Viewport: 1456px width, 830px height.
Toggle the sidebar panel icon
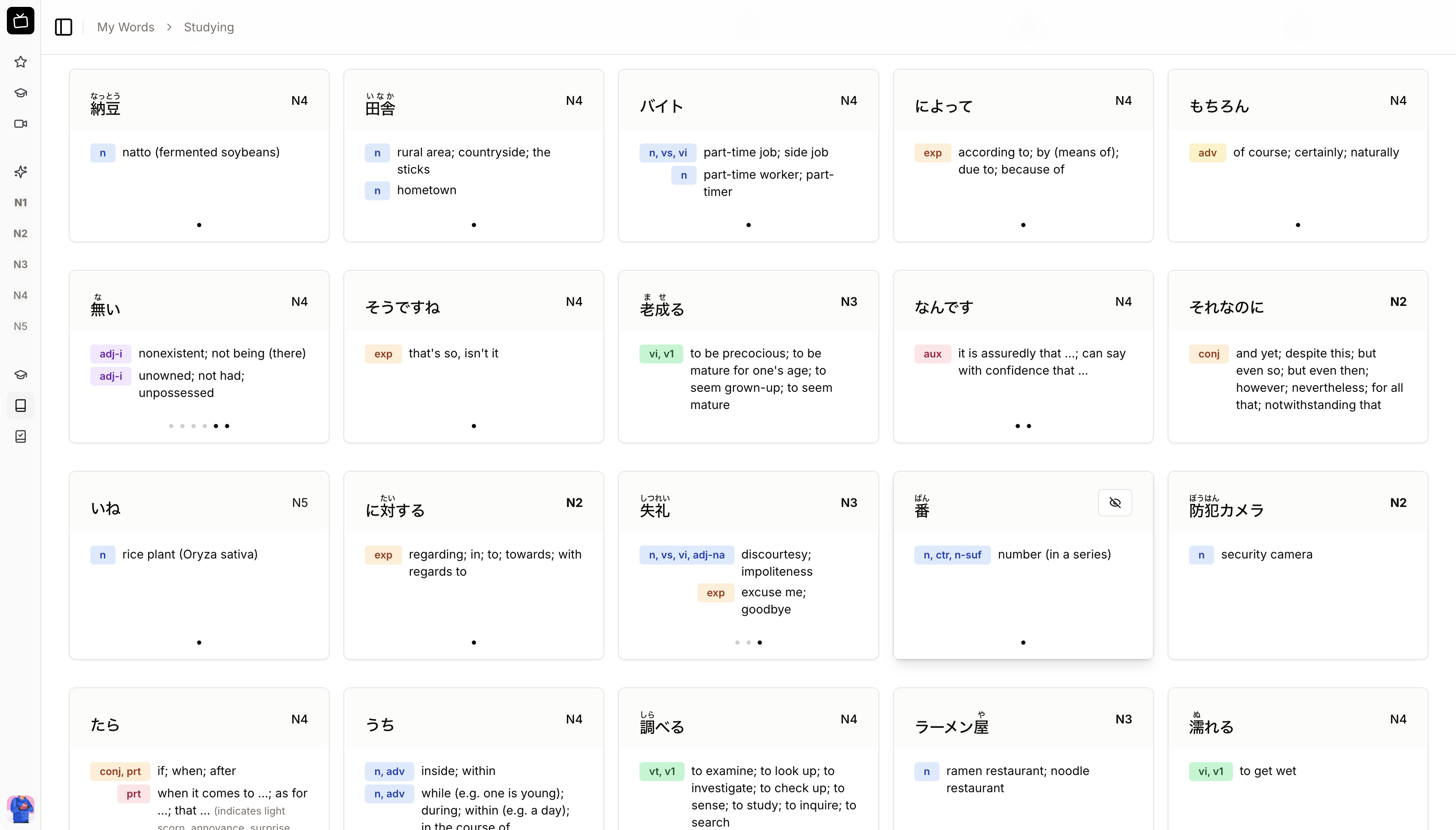[x=63, y=27]
